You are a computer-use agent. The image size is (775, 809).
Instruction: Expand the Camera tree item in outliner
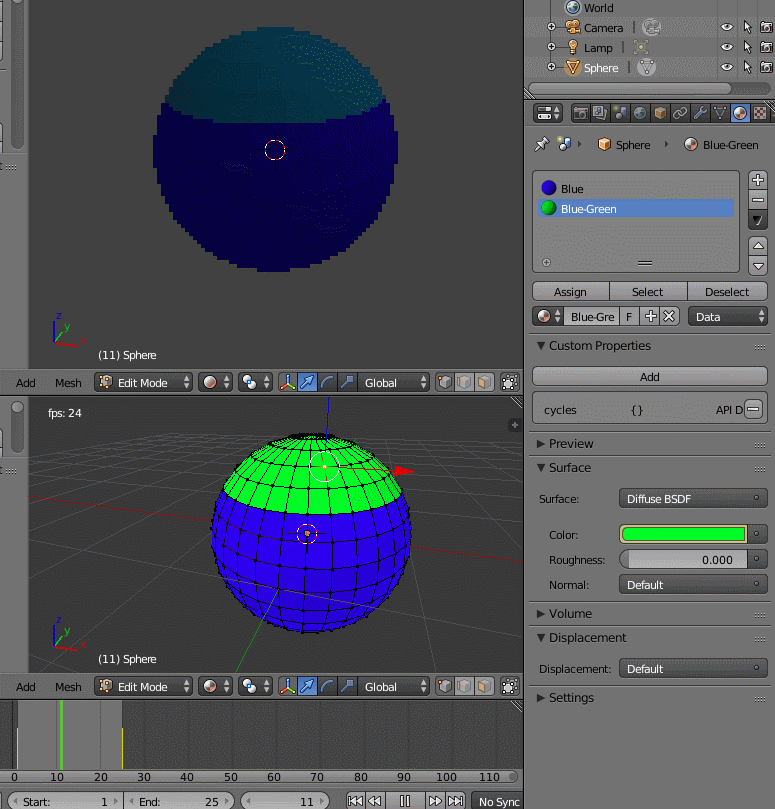(552, 27)
